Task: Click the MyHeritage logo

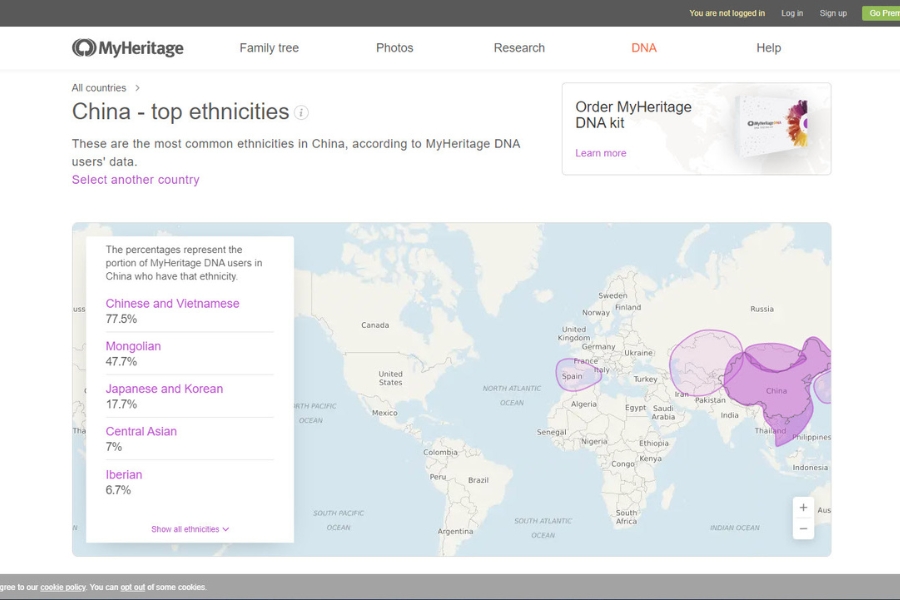Action: pyautogui.click(x=128, y=48)
